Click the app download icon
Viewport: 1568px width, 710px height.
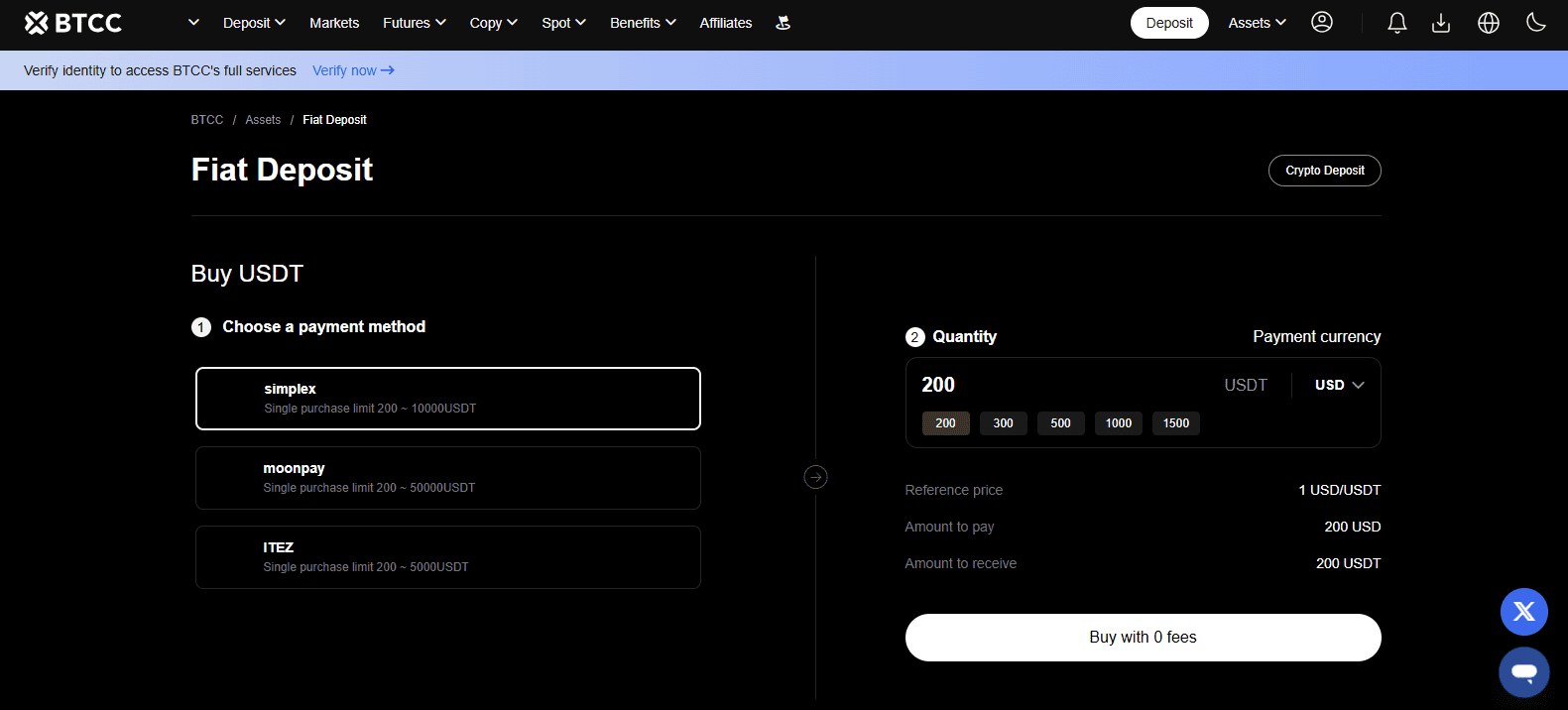[x=1441, y=23]
